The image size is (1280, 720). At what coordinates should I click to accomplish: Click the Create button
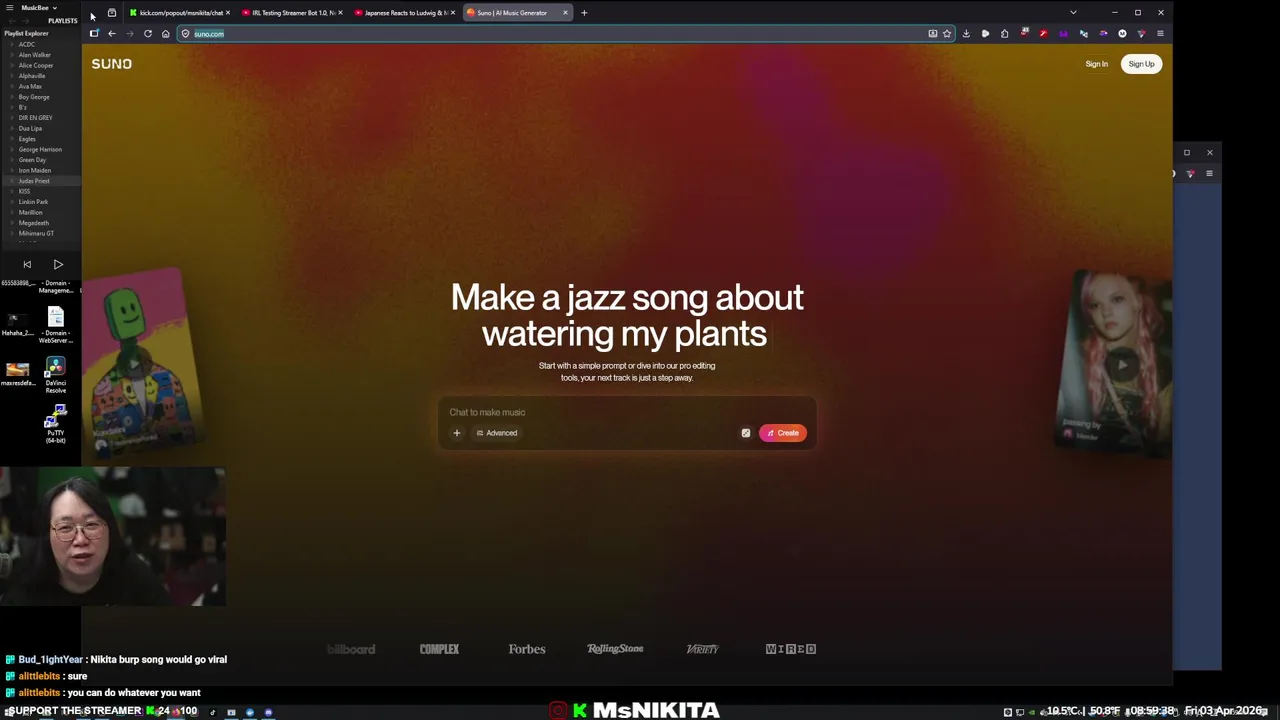[x=782, y=433]
